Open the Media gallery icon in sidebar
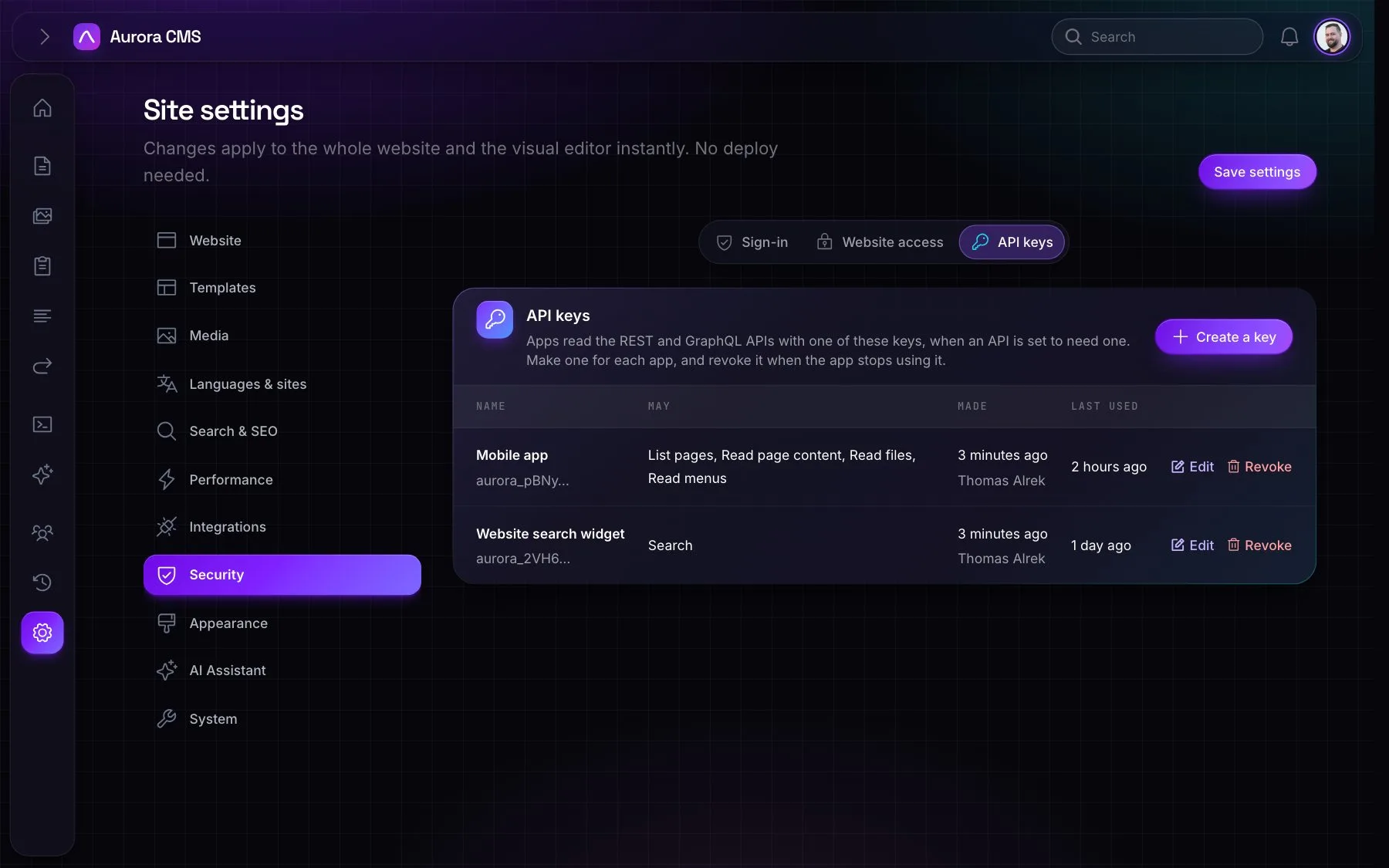 pos(42,216)
